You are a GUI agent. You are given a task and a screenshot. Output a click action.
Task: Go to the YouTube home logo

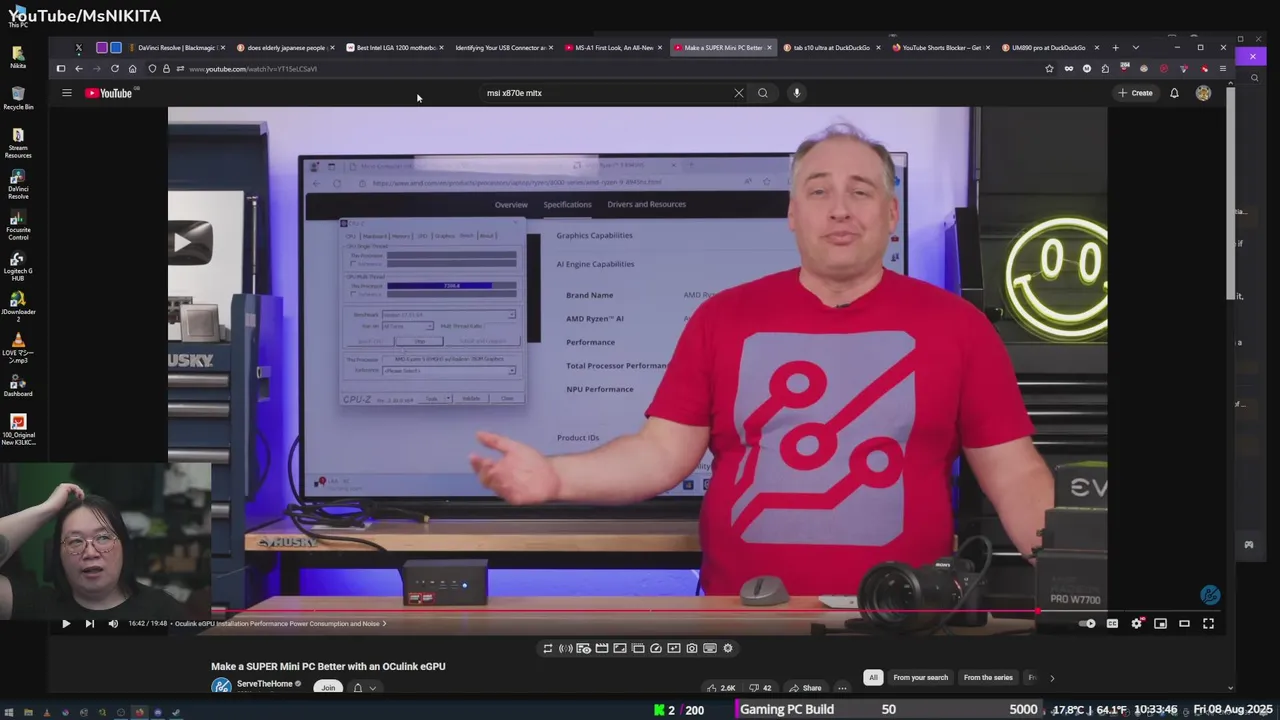click(109, 93)
